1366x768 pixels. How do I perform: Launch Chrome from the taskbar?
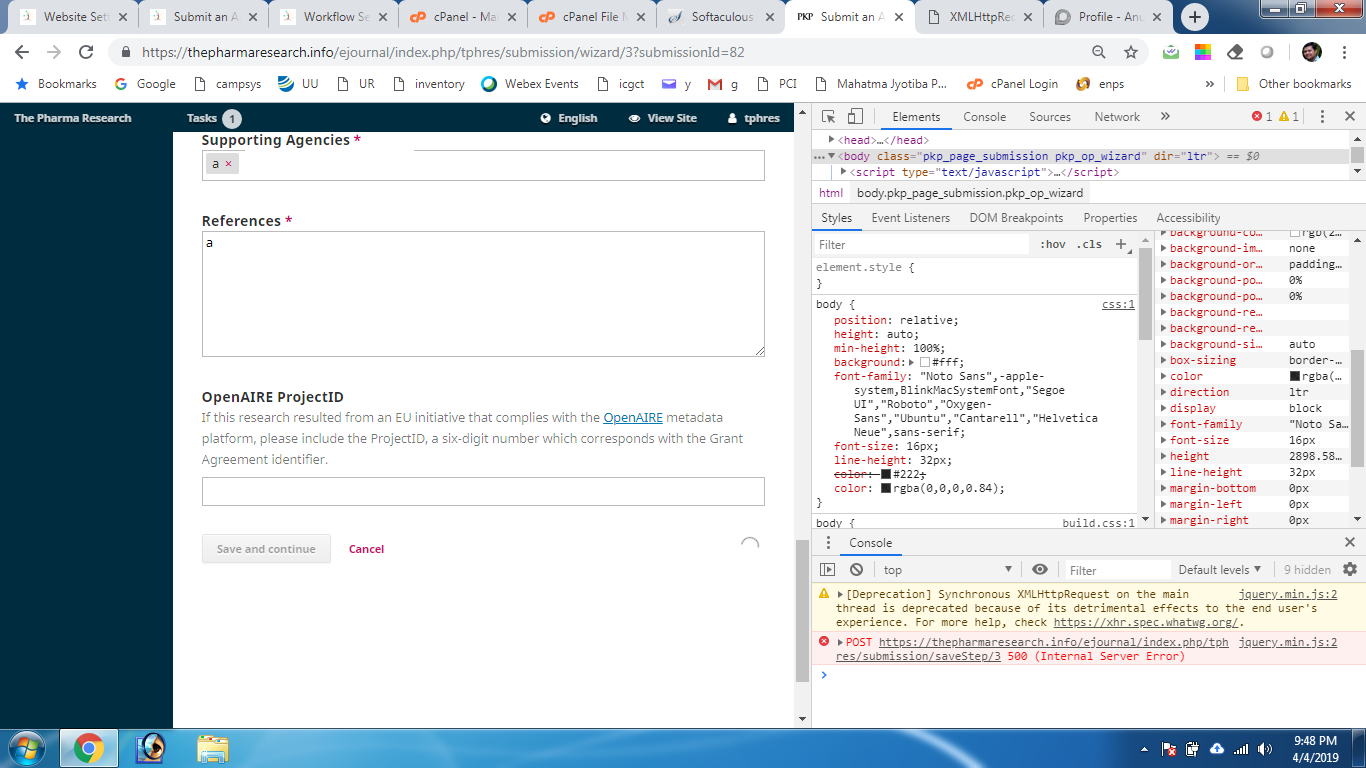(89, 748)
